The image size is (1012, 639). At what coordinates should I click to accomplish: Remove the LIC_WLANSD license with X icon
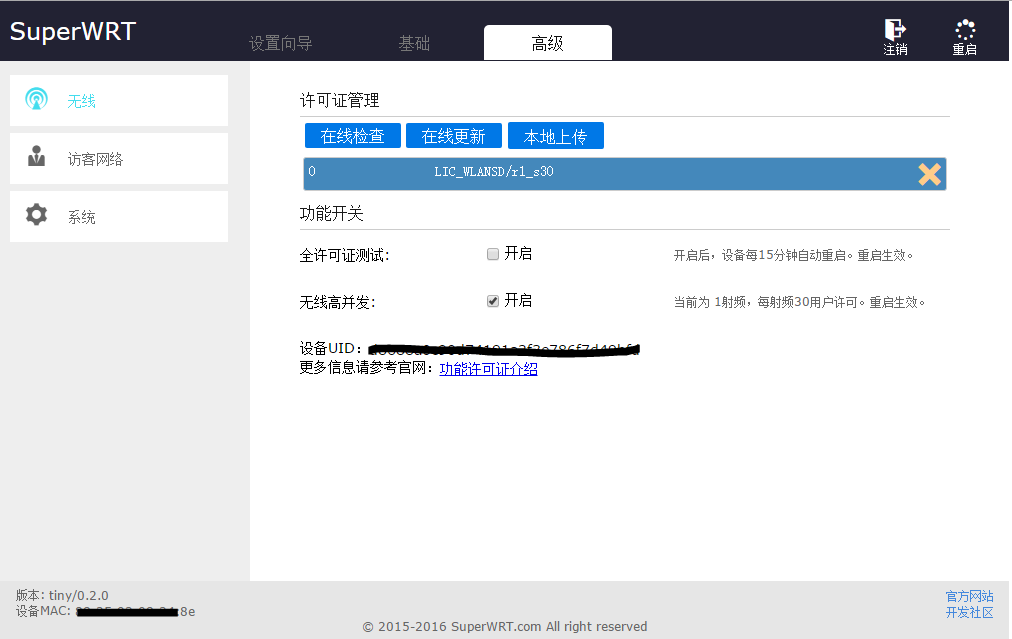pos(929,174)
